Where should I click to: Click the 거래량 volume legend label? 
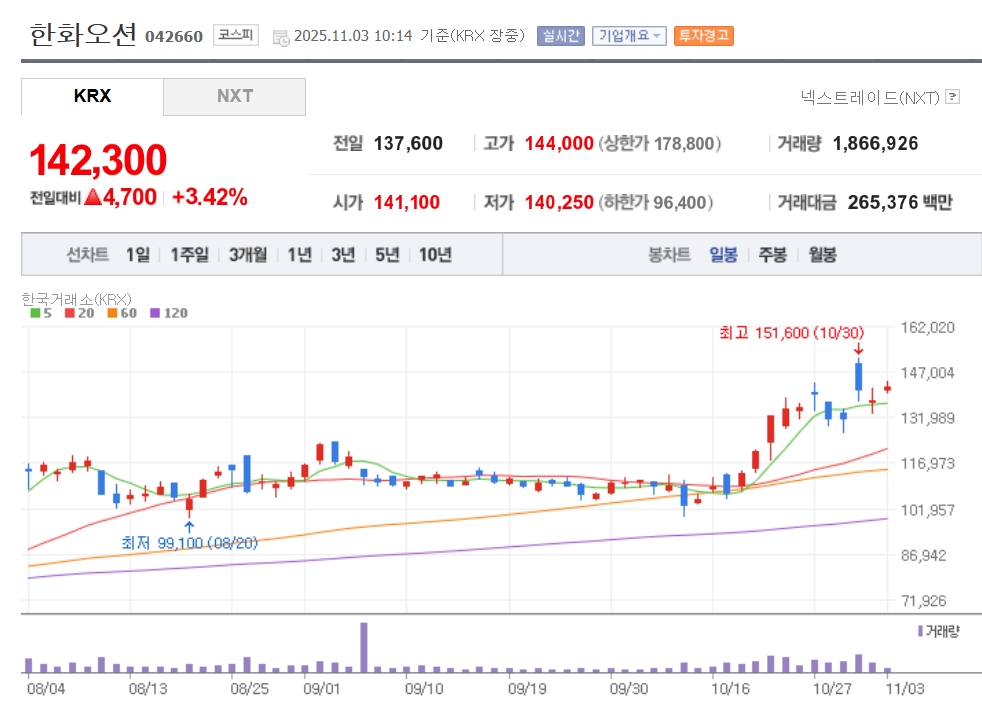[939, 631]
